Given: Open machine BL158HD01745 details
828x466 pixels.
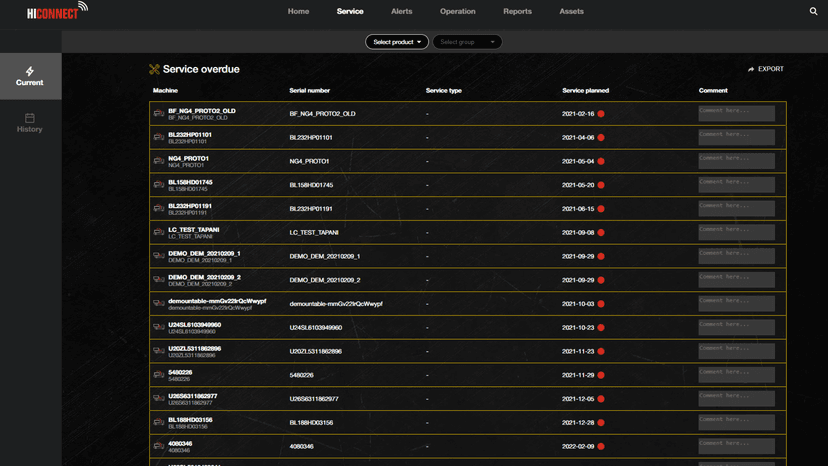Looking at the screenshot, I should 190,182.
